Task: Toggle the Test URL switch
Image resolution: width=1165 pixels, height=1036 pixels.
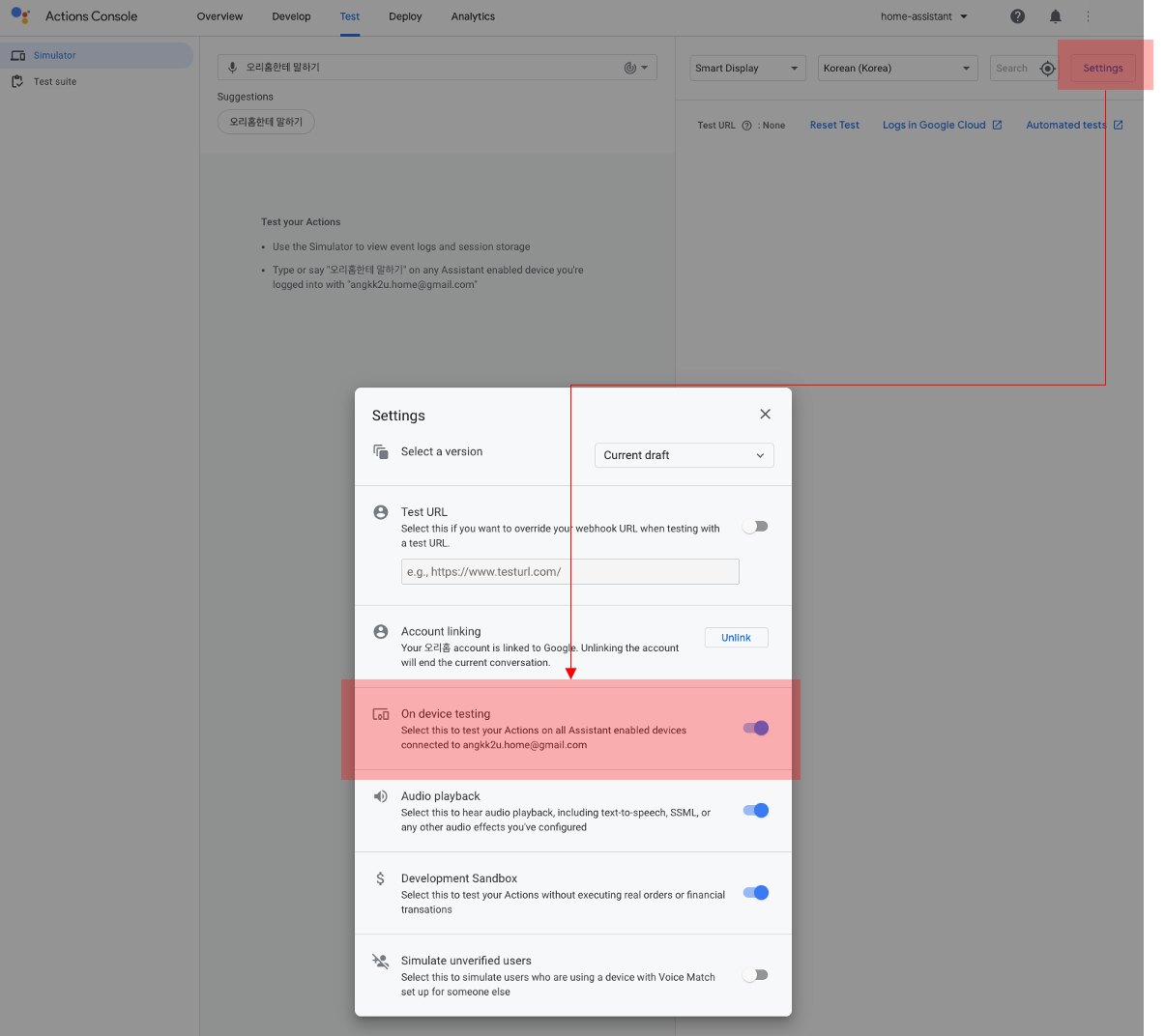Action: 755,527
